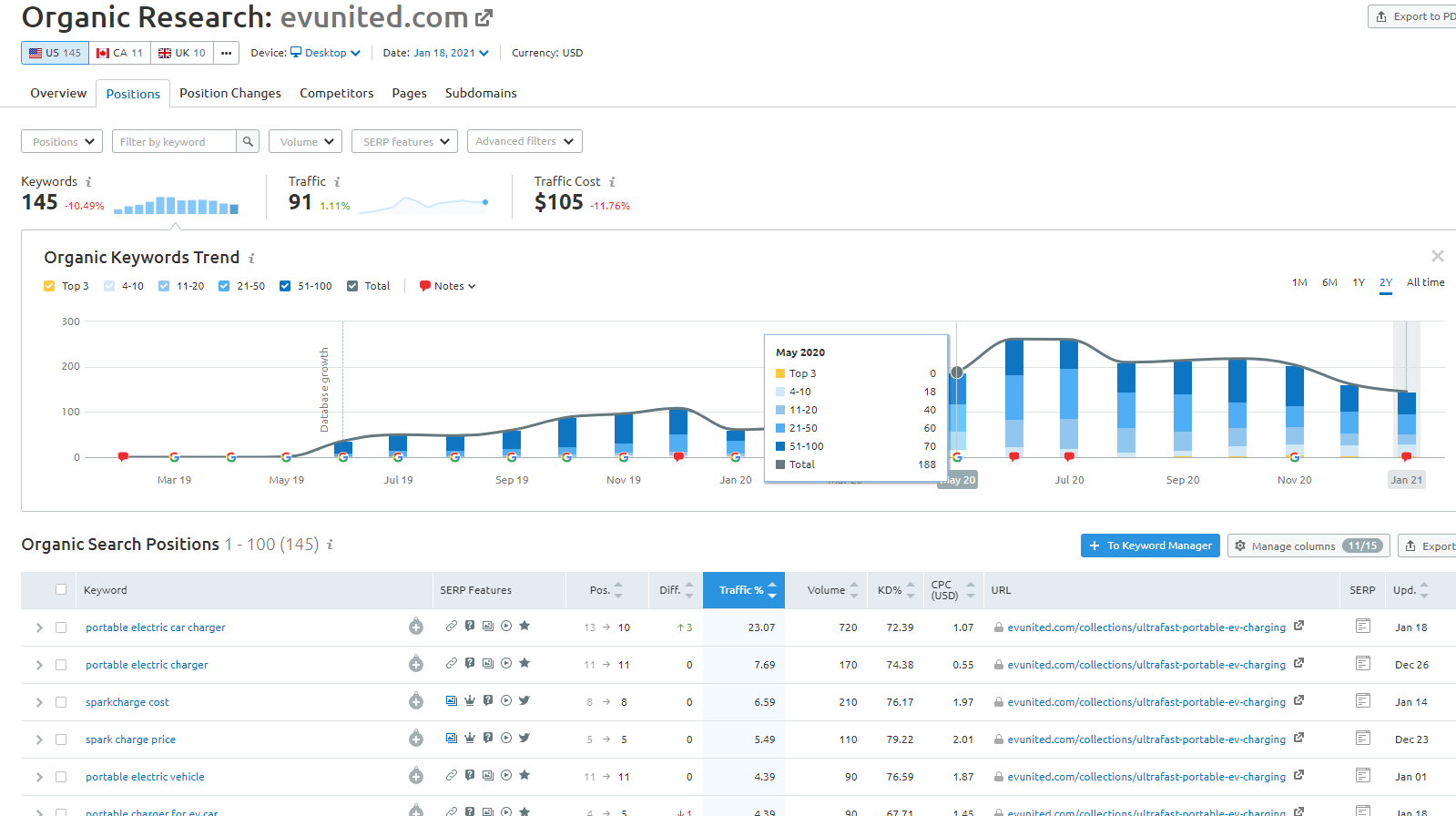Click the red note marker at Jul 20

click(1069, 456)
